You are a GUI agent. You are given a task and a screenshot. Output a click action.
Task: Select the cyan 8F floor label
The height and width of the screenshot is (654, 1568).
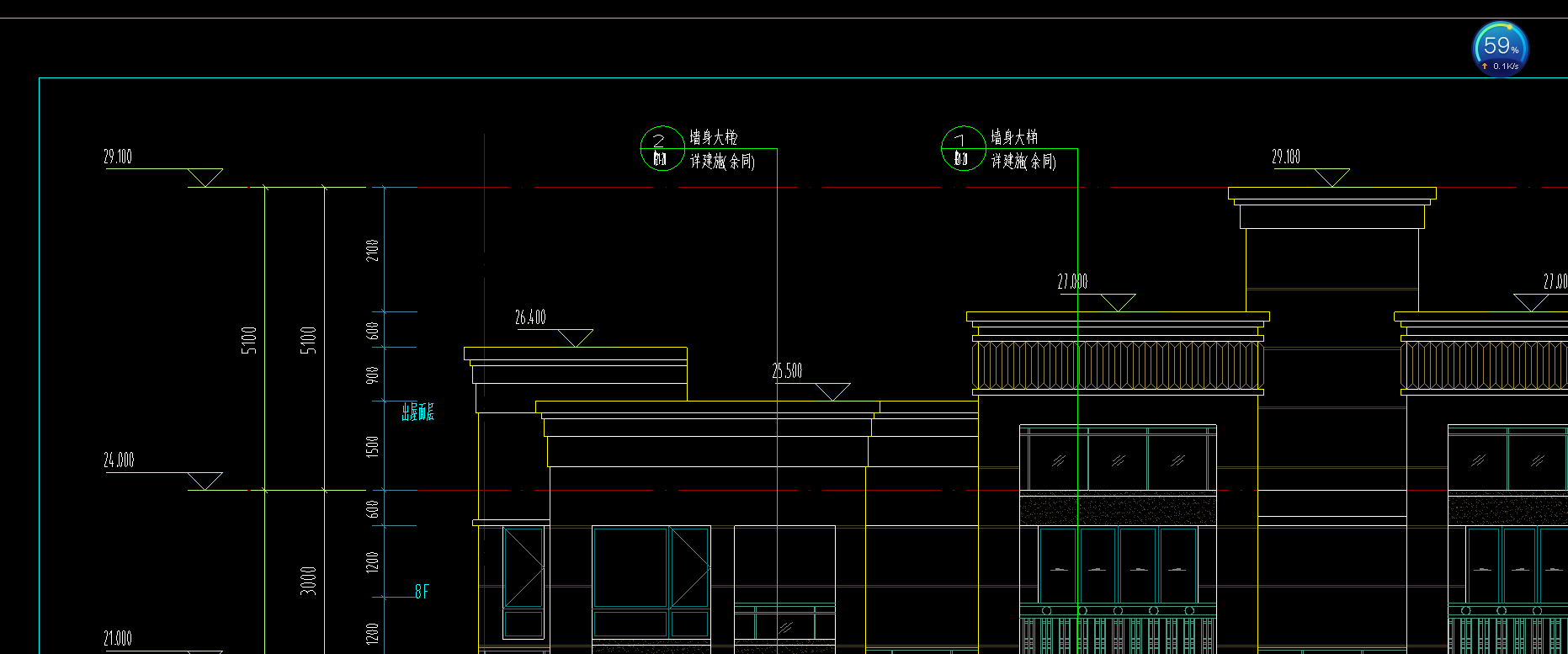coord(422,592)
